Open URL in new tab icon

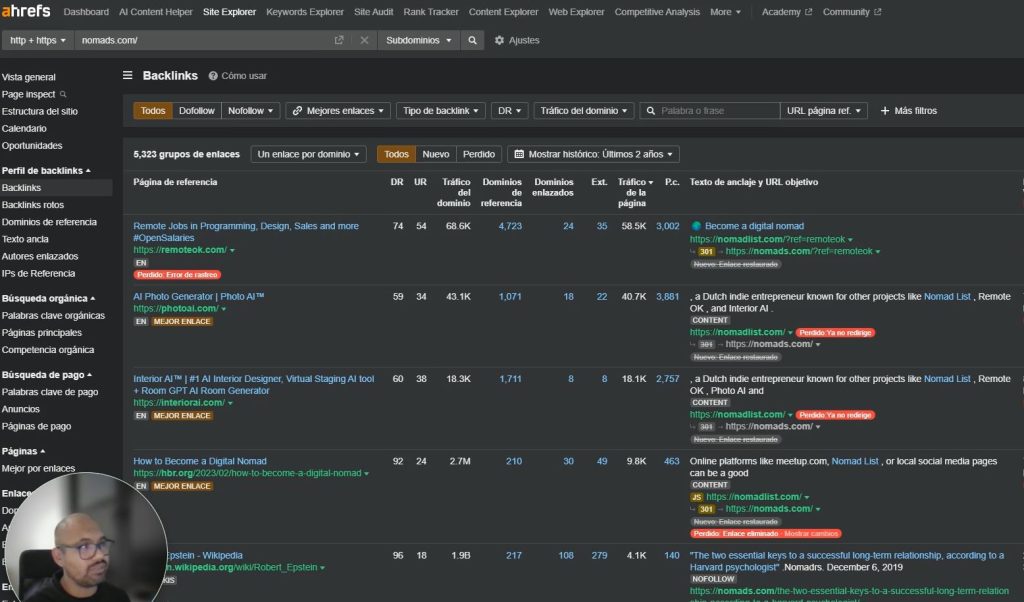339,40
